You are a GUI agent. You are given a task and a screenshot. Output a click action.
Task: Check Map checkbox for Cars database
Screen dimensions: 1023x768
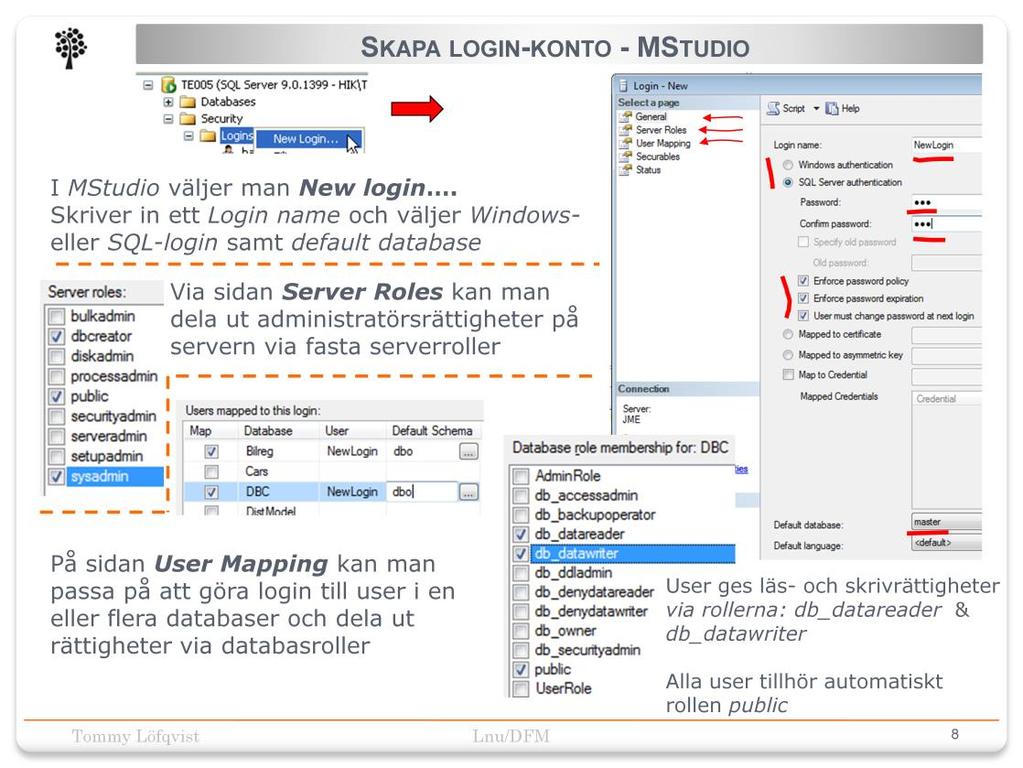pyautogui.click(x=211, y=472)
